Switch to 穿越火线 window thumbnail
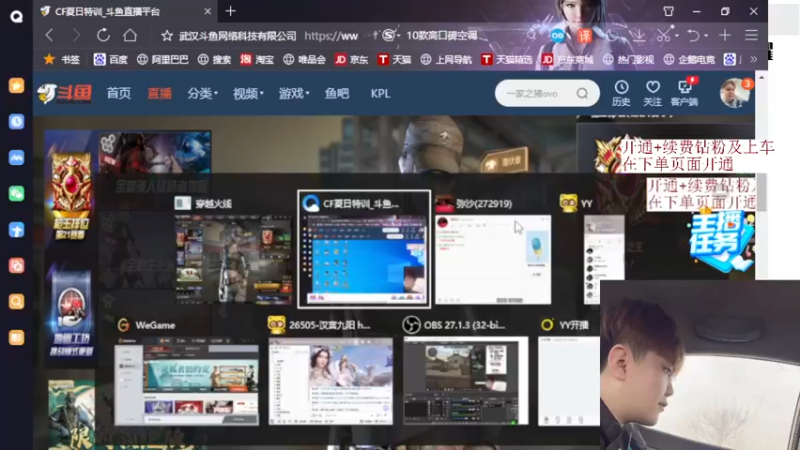This screenshot has height=450, width=800. coord(234,259)
